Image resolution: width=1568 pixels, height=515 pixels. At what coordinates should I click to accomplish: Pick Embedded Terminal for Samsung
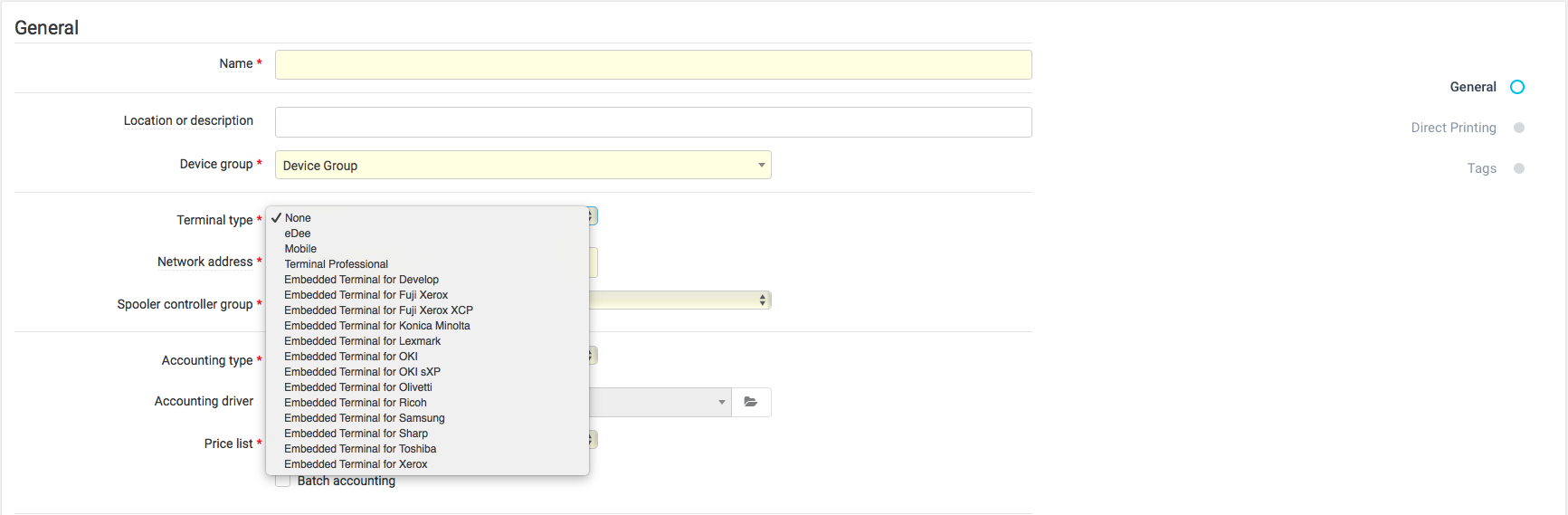pos(364,418)
